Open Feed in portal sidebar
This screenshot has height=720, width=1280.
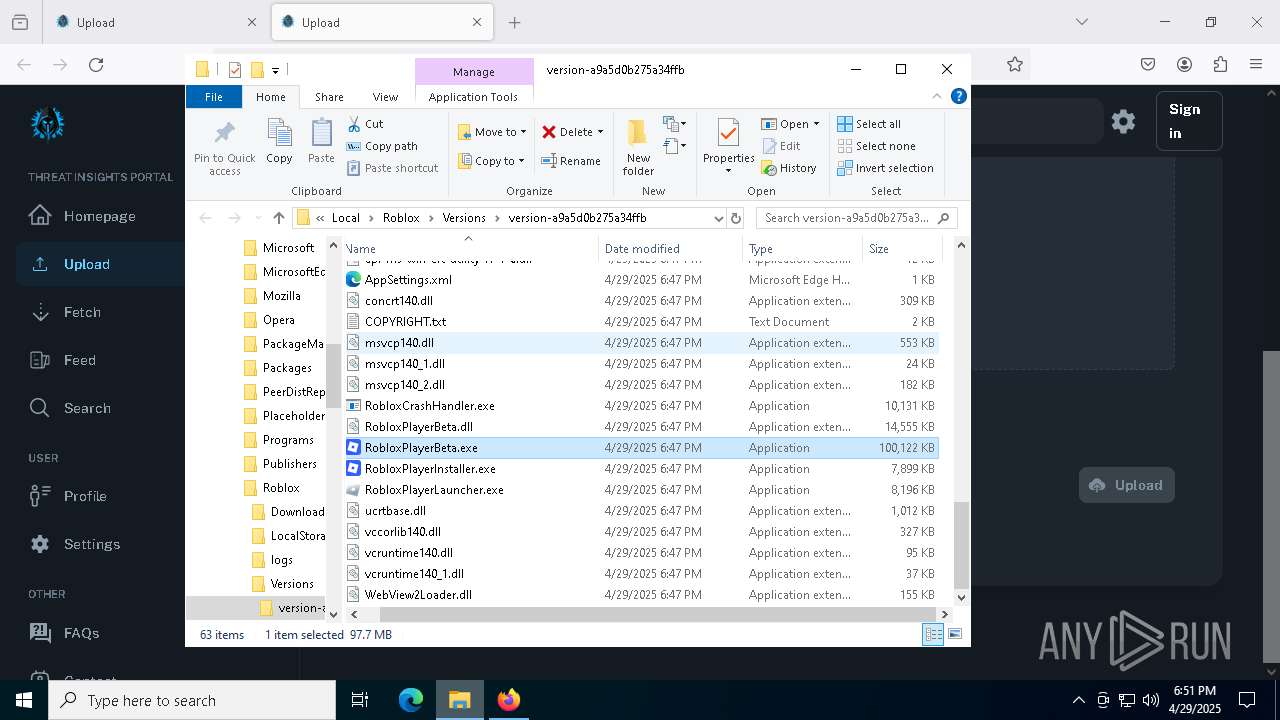tap(80, 360)
